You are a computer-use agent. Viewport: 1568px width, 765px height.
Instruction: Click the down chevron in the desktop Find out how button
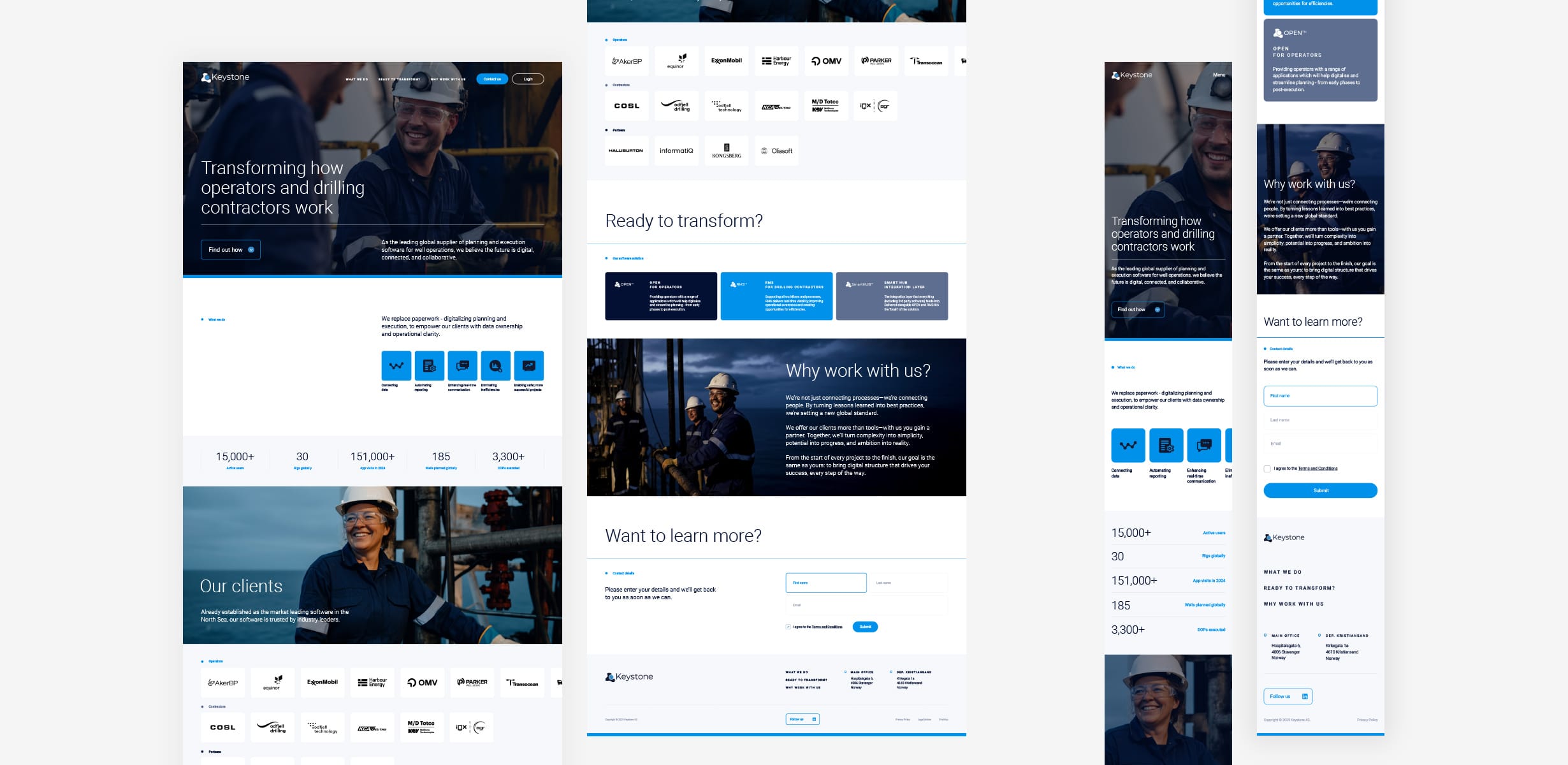coord(251,249)
